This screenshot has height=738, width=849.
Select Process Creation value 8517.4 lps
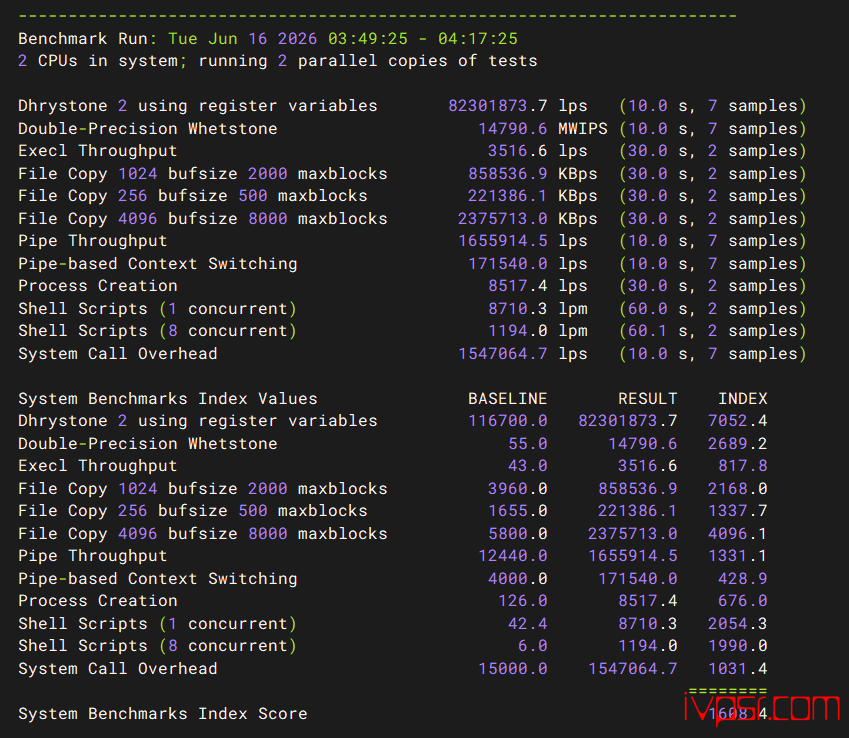[x=537, y=285]
